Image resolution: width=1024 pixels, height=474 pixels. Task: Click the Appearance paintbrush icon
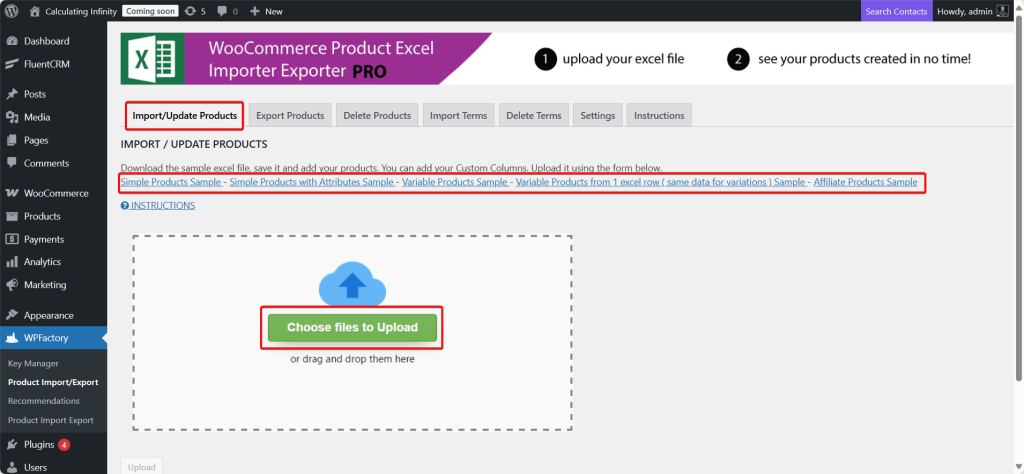point(12,315)
